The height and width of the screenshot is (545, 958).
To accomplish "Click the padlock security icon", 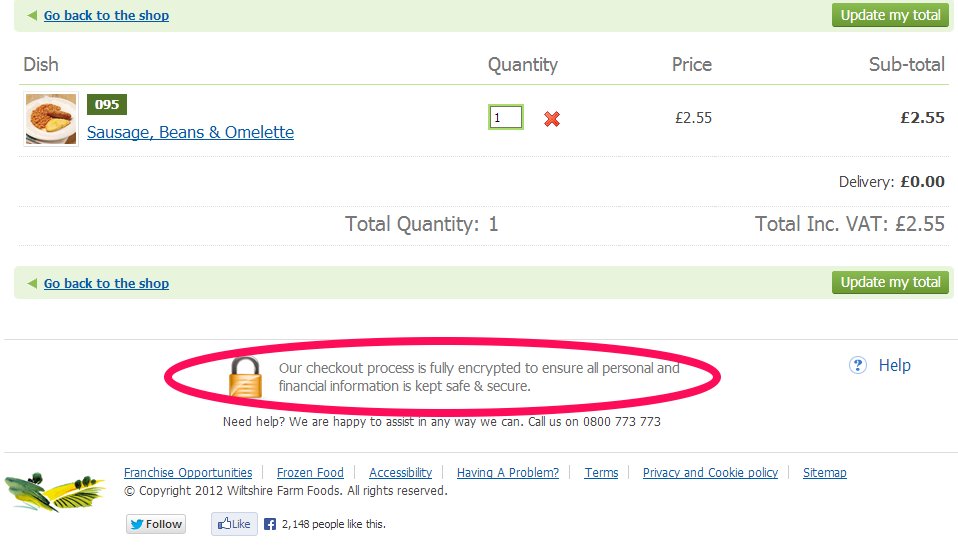I will point(246,378).
